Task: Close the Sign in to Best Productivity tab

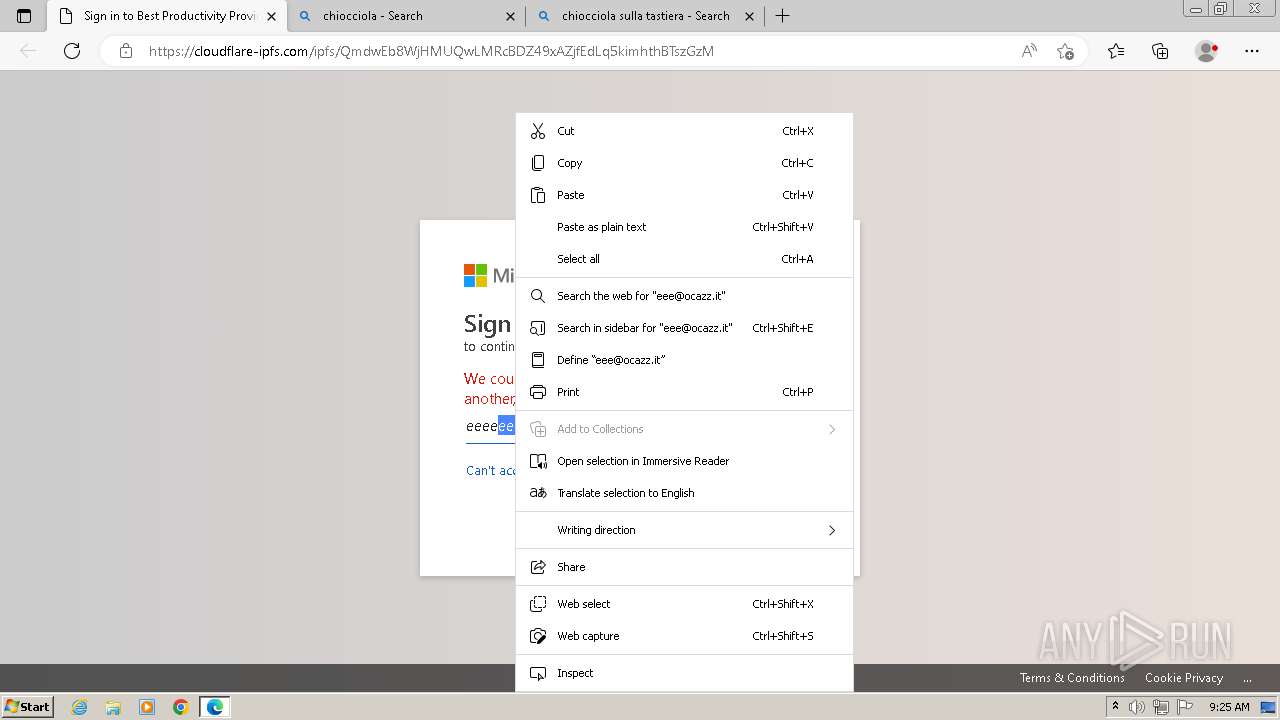Action: [271, 16]
